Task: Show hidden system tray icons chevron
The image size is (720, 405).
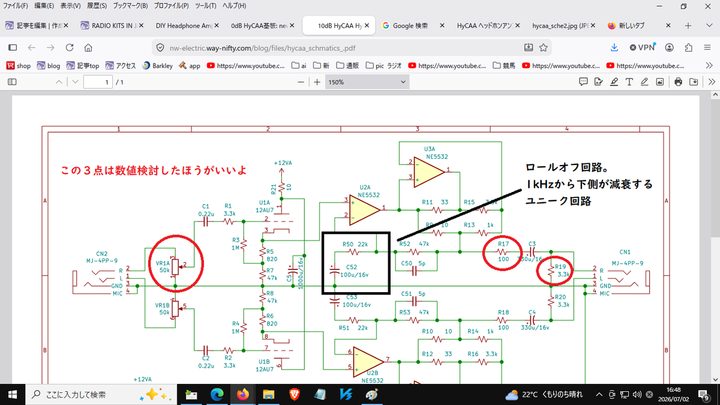Action: pyautogui.click(x=599, y=394)
